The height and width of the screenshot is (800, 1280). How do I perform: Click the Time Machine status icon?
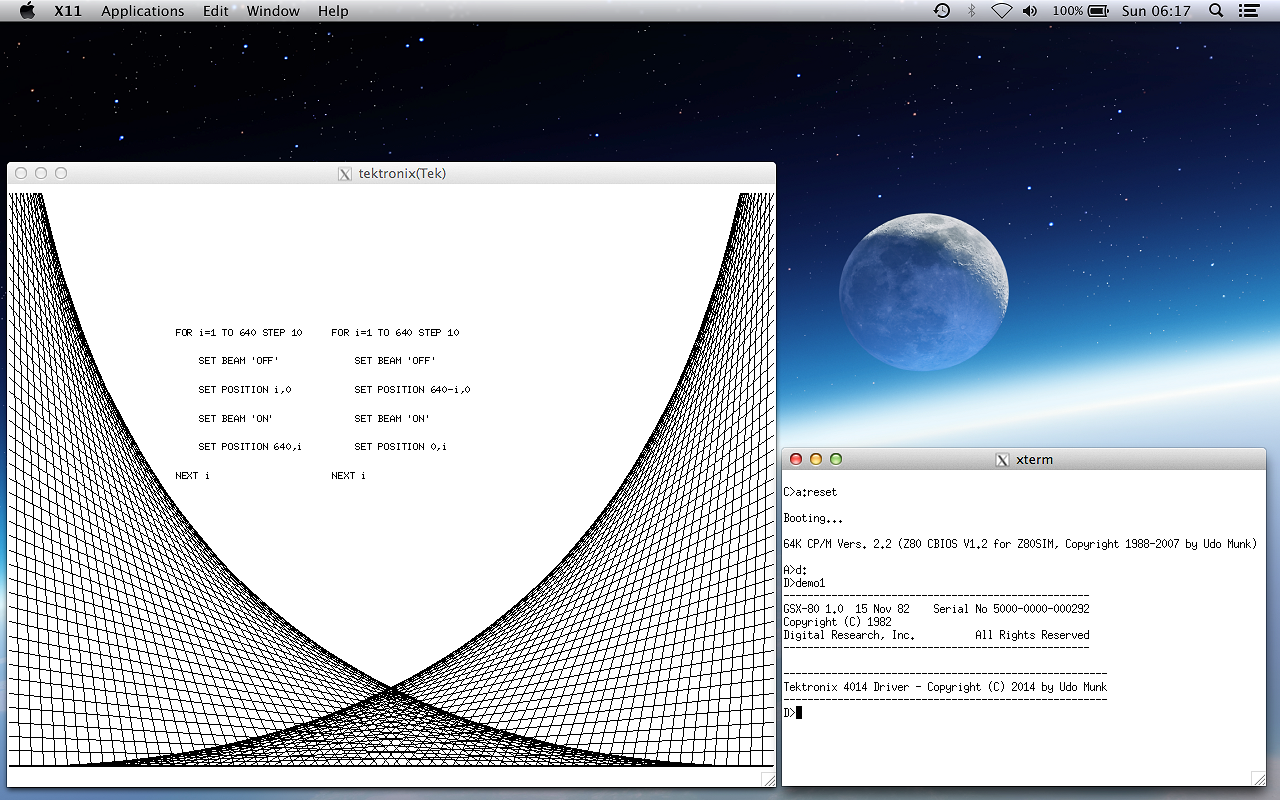942,11
